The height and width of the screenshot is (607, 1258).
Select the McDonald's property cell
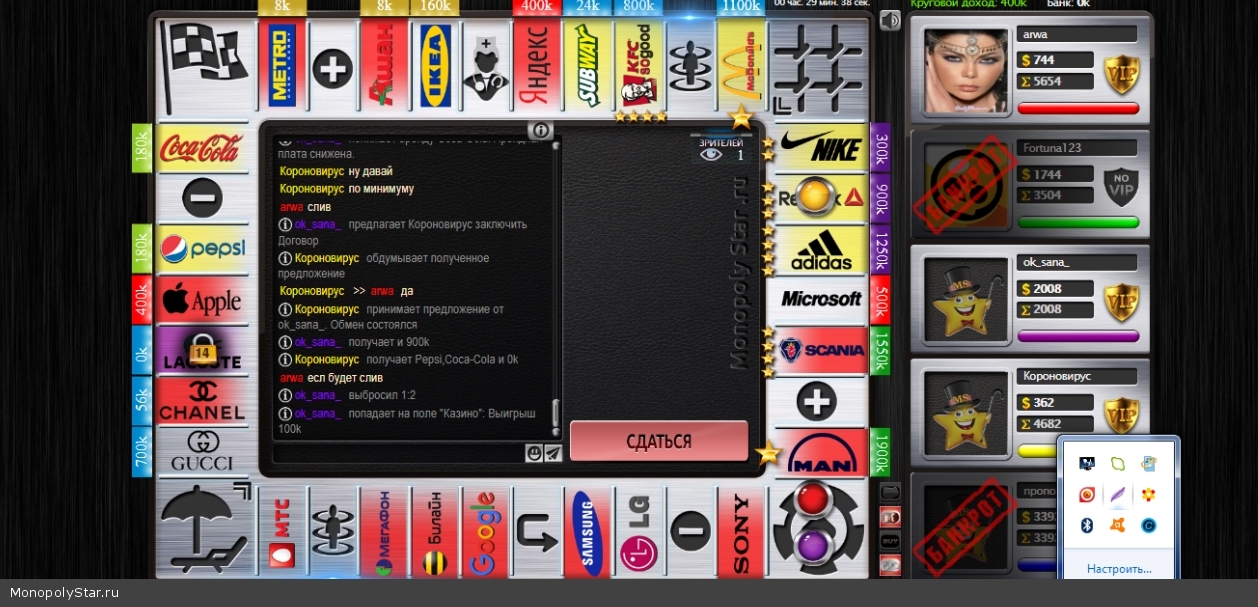(x=741, y=67)
